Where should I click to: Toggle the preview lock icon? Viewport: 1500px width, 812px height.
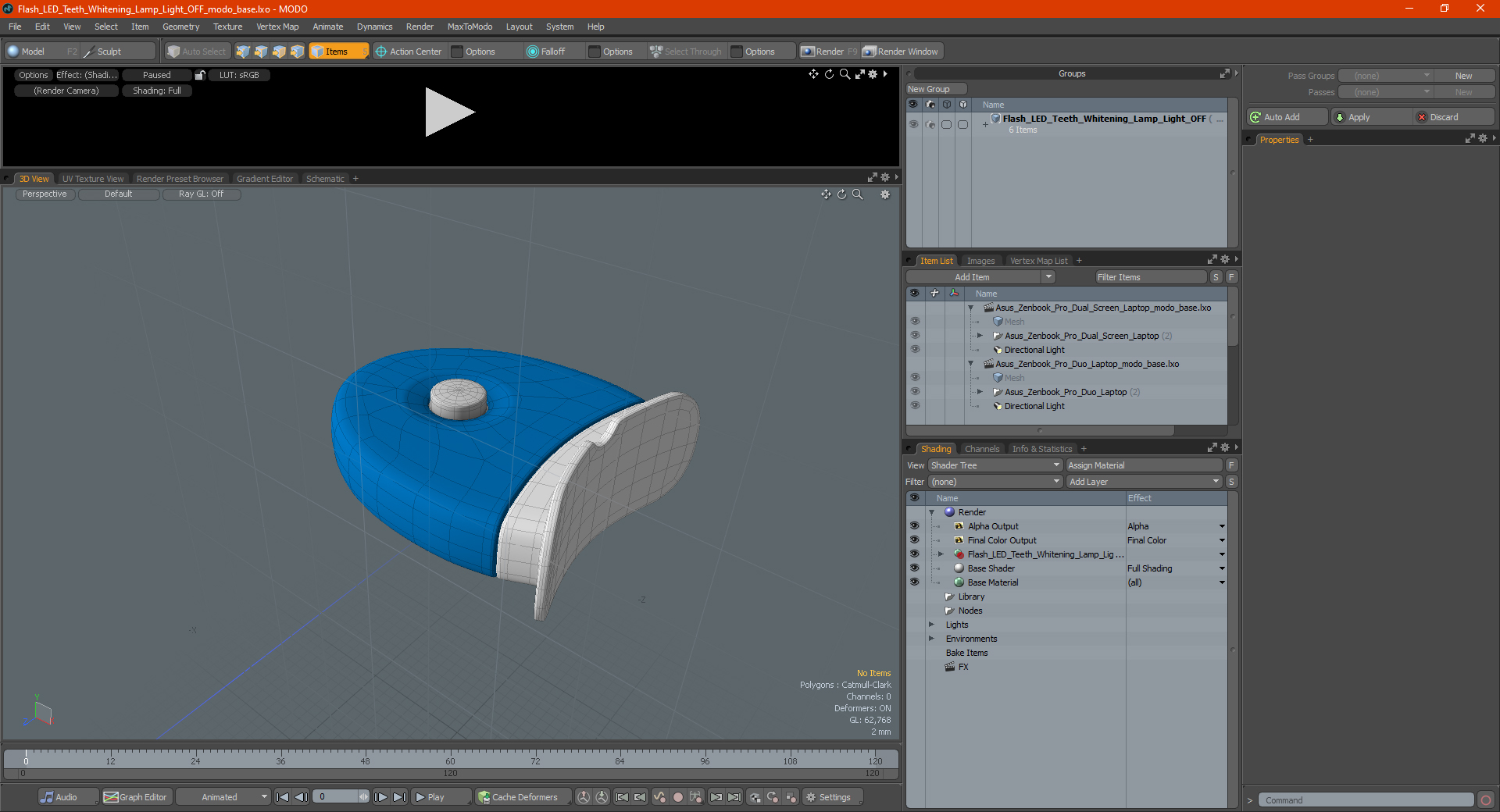[x=200, y=75]
